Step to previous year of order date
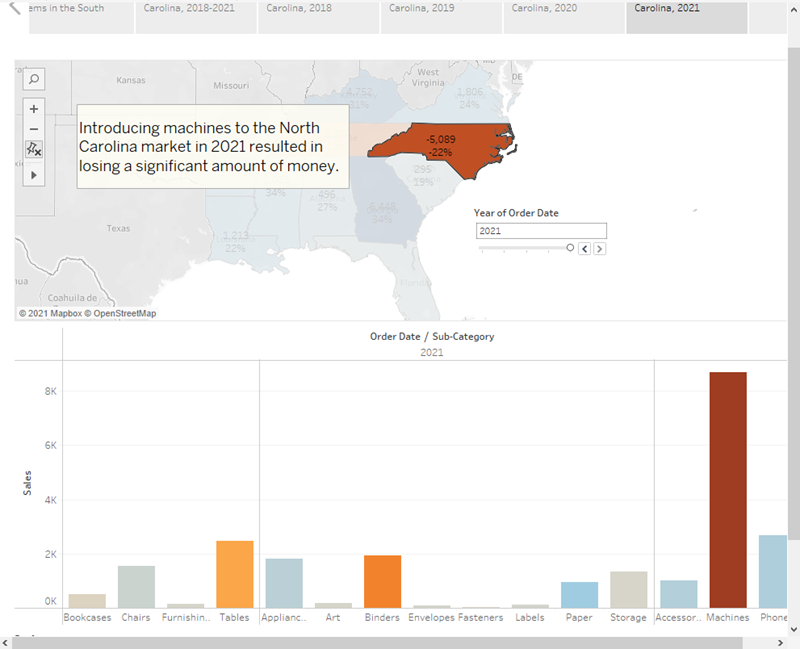The width and height of the screenshot is (800, 649). pyautogui.click(x=585, y=248)
